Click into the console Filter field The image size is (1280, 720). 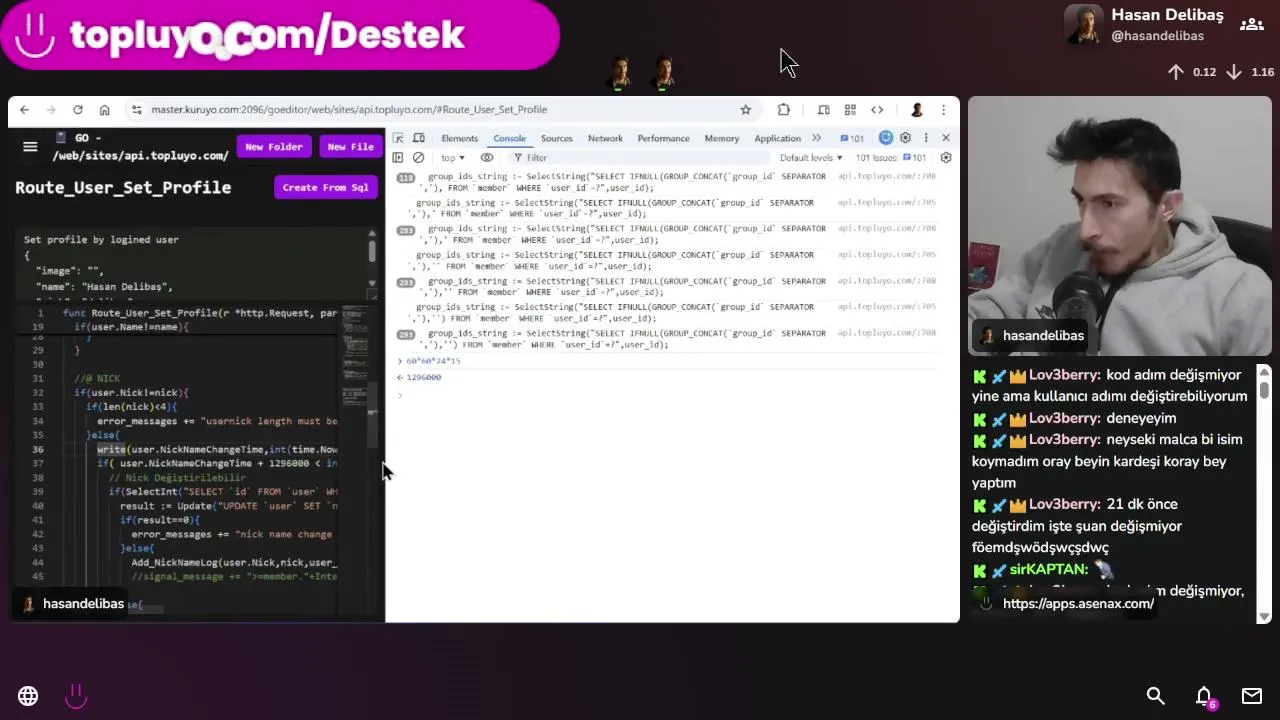[x=640, y=158]
